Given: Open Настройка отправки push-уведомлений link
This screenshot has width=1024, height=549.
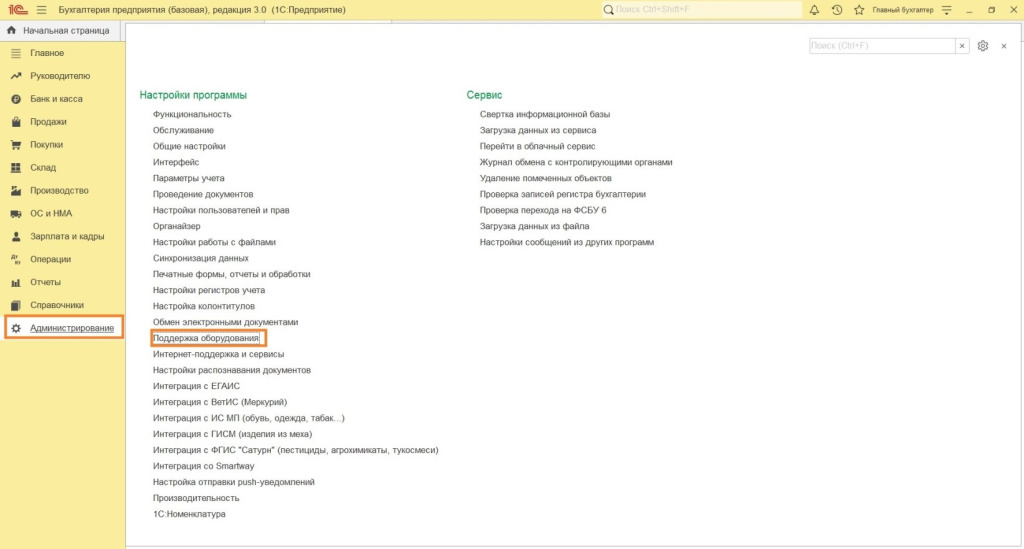Looking at the screenshot, I should point(234,482).
